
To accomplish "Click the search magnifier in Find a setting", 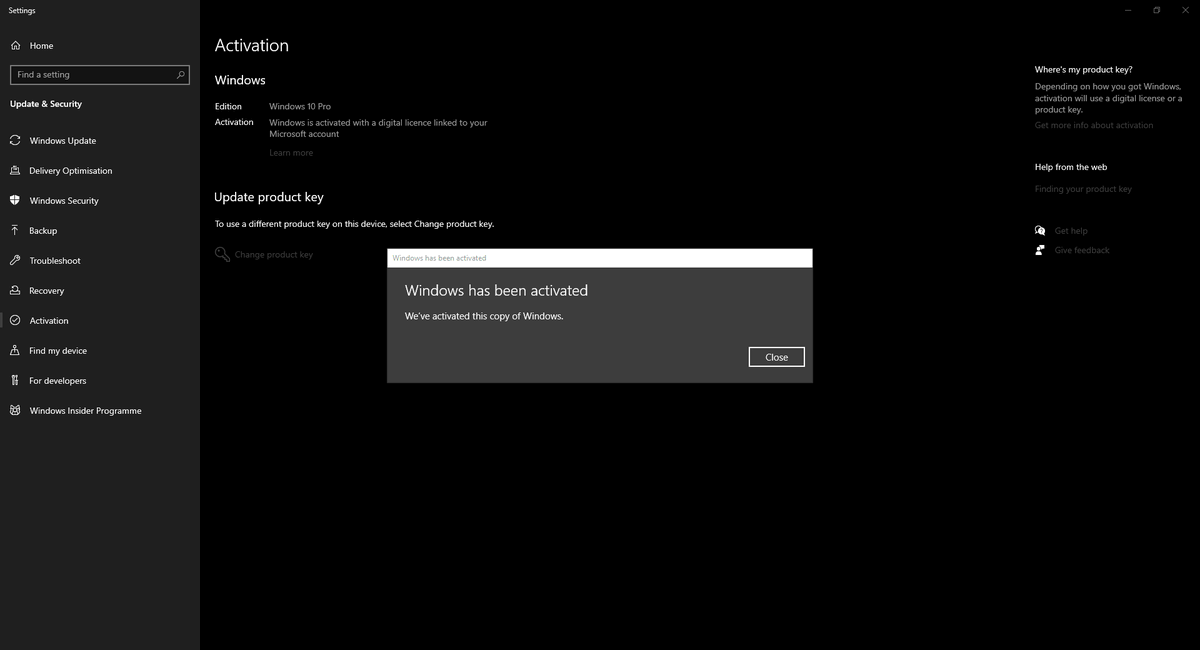I will pos(181,75).
